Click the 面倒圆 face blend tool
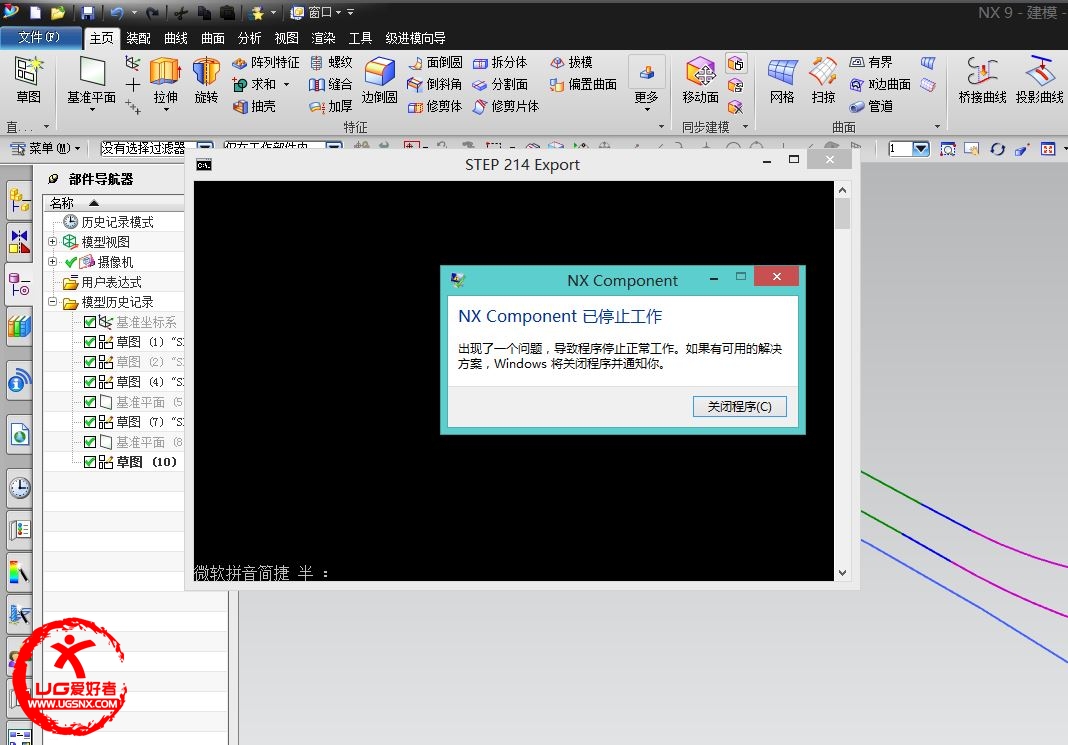This screenshot has width=1068, height=745. click(435, 63)
